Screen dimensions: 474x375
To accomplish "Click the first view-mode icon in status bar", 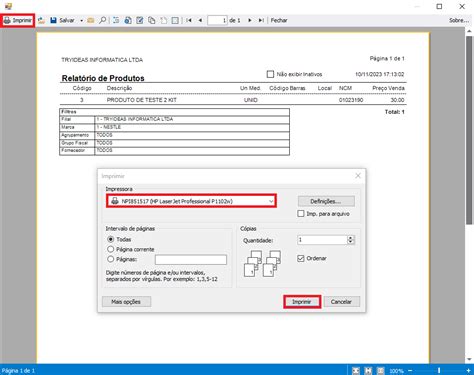I will 356,371.
